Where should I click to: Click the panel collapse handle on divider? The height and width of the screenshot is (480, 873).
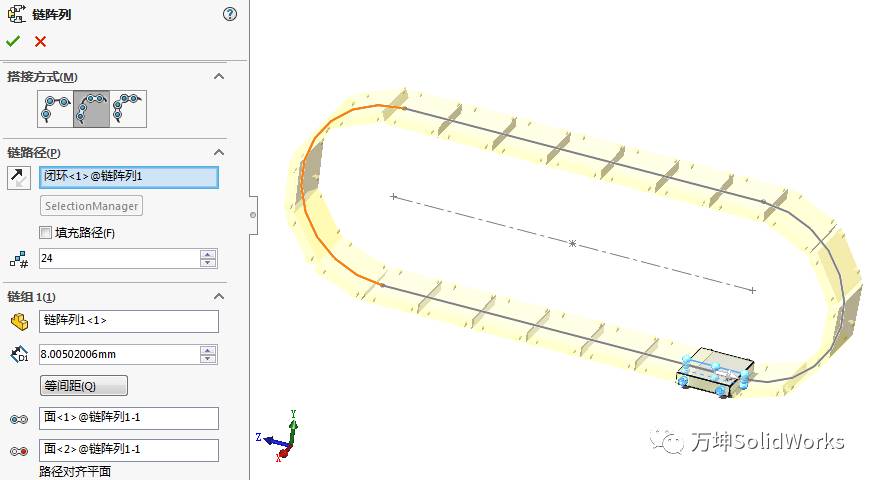point(253,215)
